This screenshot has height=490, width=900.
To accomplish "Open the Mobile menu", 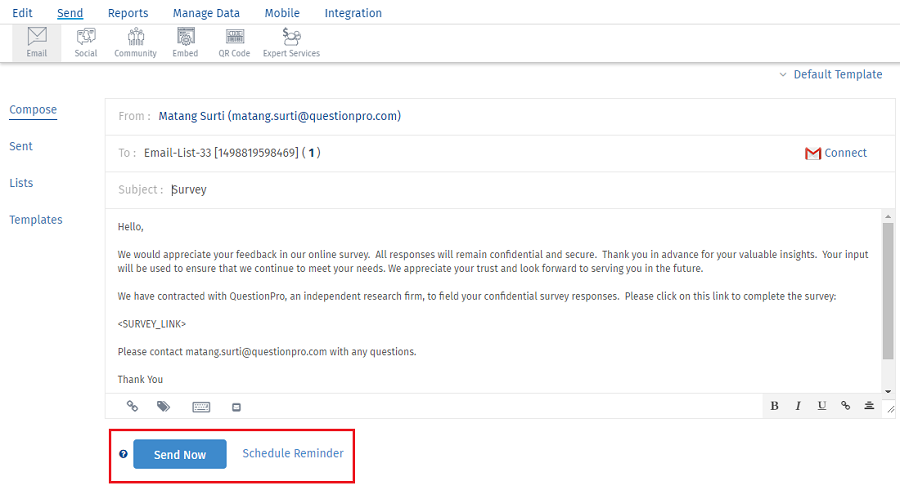I will coord(282,13).
